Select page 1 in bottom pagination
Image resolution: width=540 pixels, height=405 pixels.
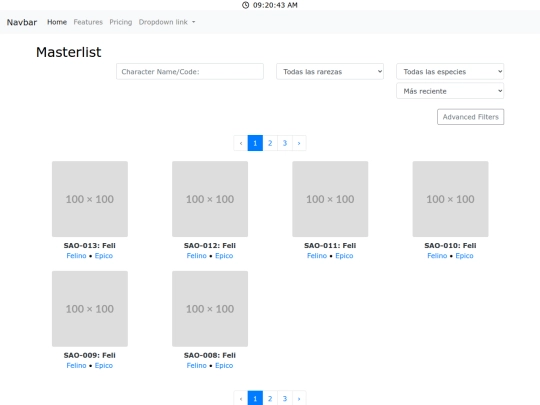click(x=255, y=398)
